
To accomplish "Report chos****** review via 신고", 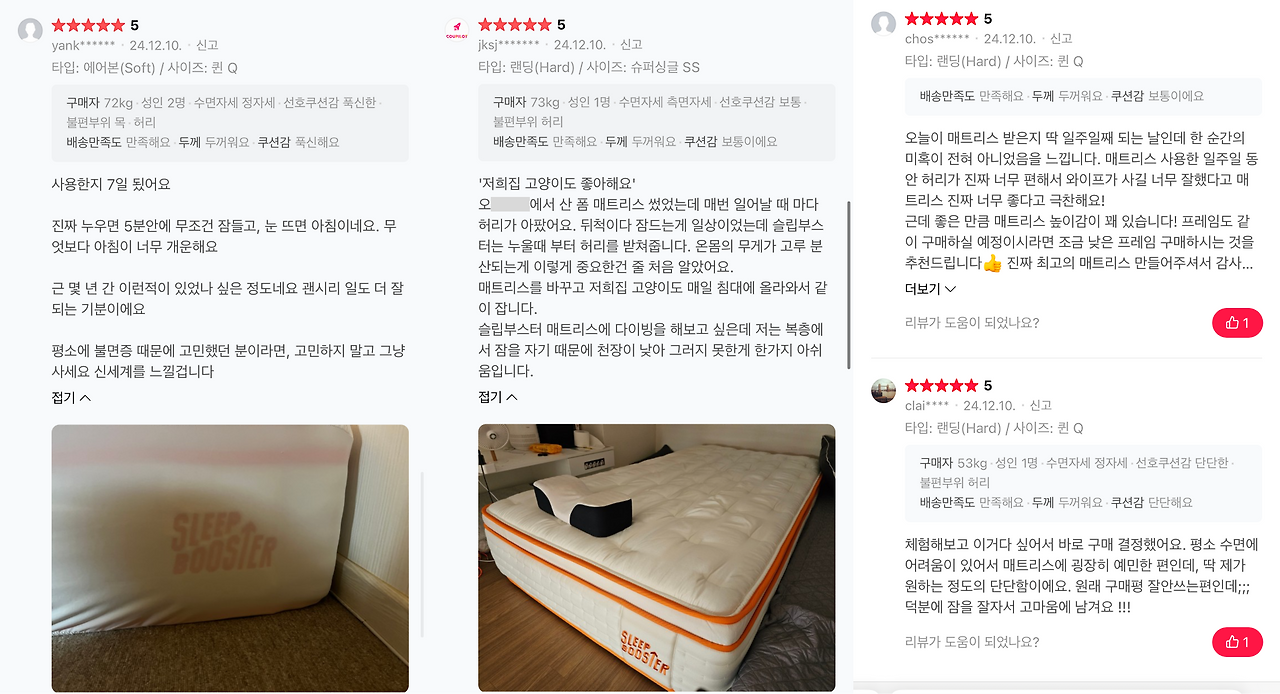I will (1061, 39).
